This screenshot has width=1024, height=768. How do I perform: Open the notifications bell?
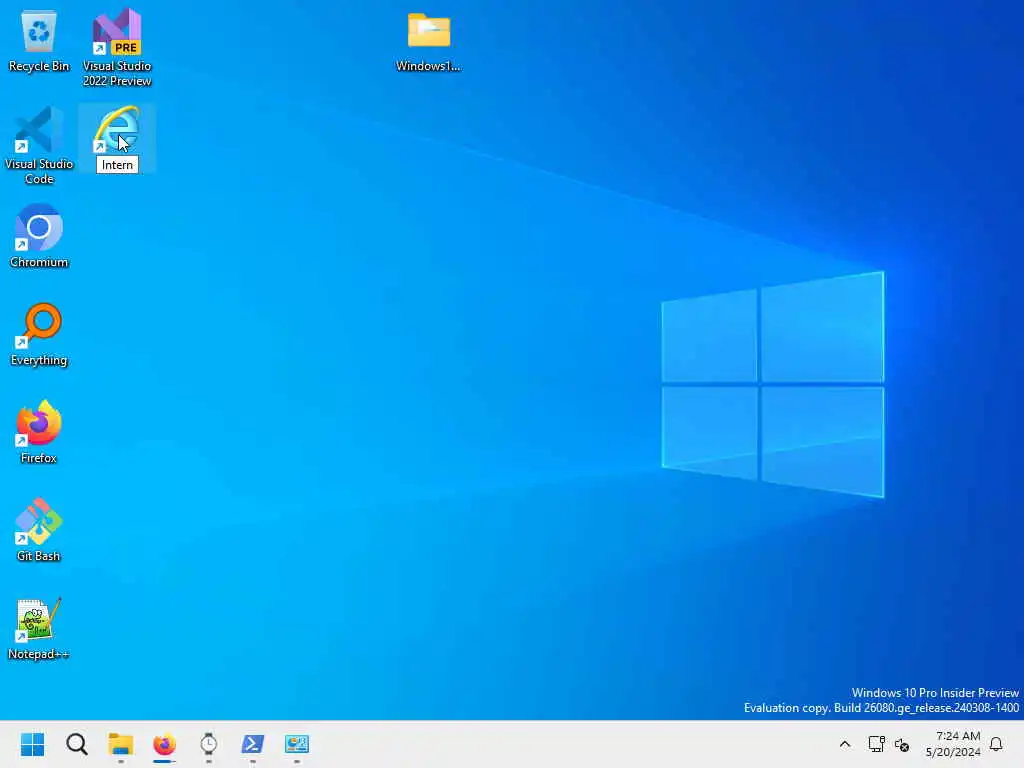pyautogui.click(x=996, y=744)
